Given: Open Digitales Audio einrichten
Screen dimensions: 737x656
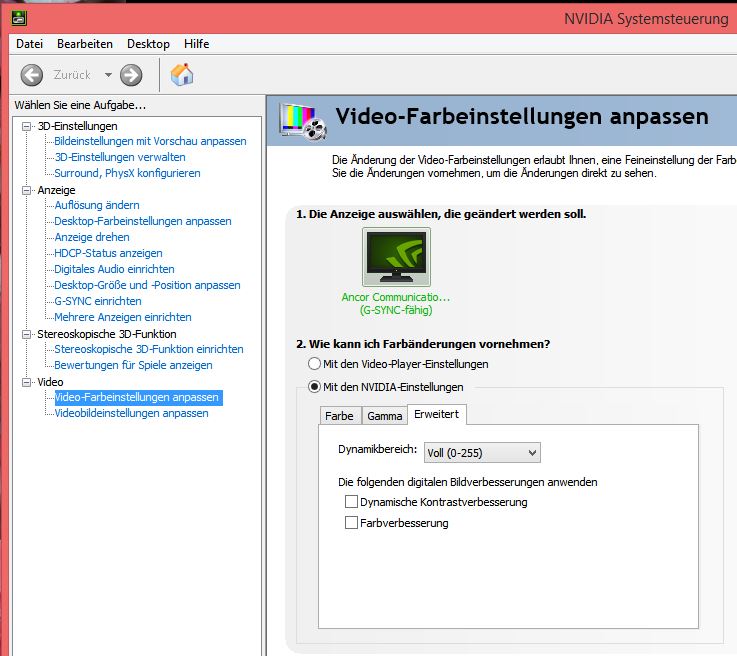Looking at the screenshot, I should pyautogui.click(x=114, y=269).
